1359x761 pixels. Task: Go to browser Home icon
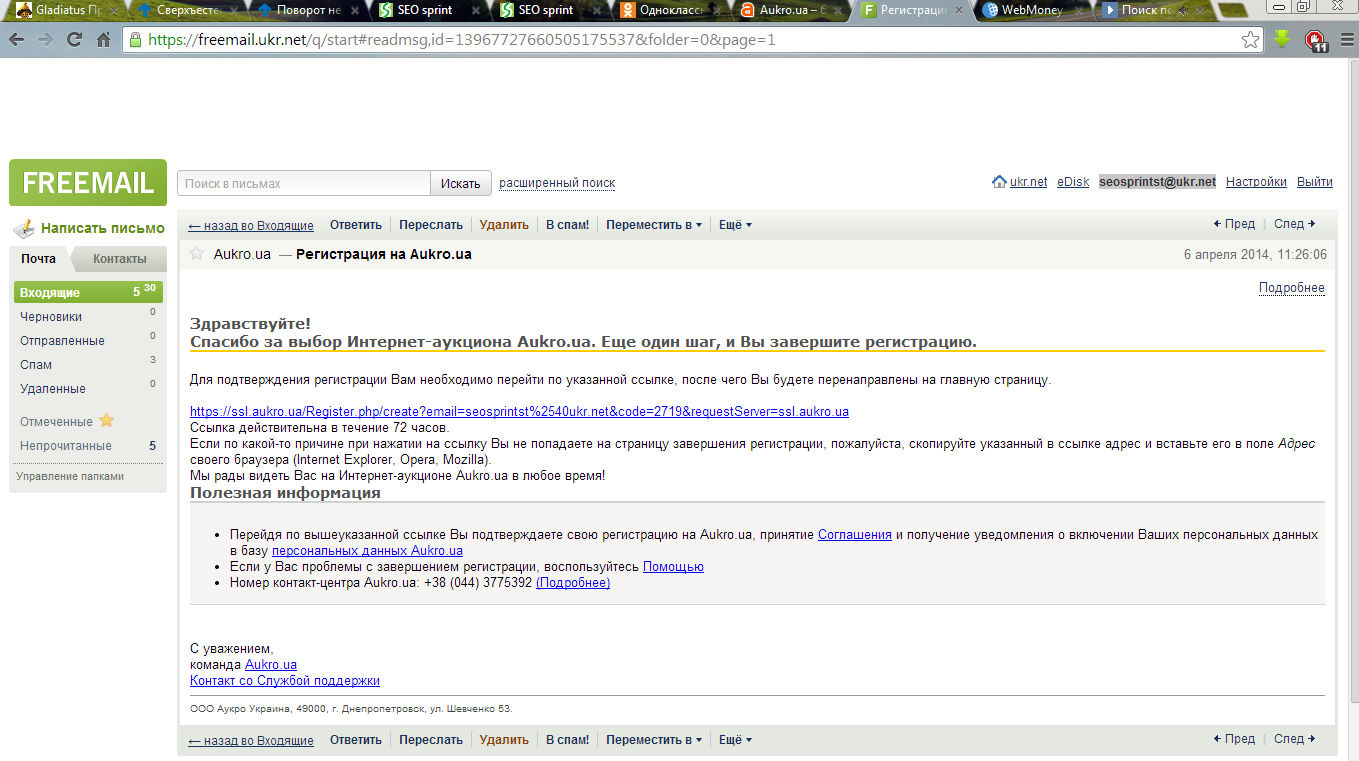tap(103, 40)
